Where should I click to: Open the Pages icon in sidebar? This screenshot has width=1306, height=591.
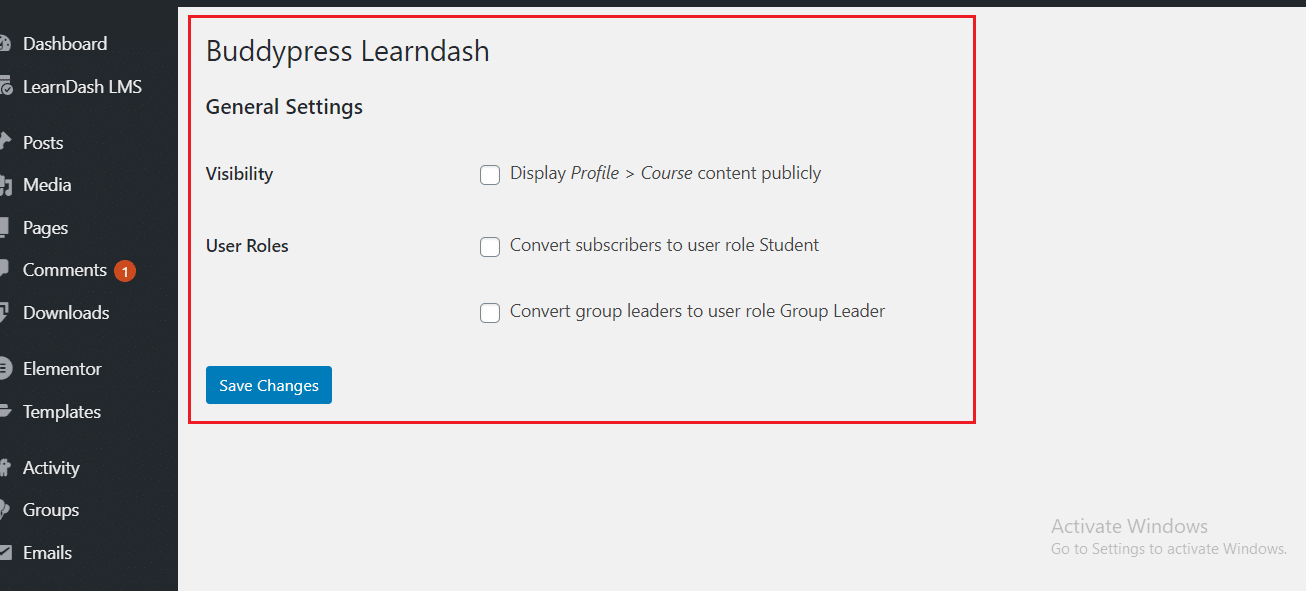point(6,227)
